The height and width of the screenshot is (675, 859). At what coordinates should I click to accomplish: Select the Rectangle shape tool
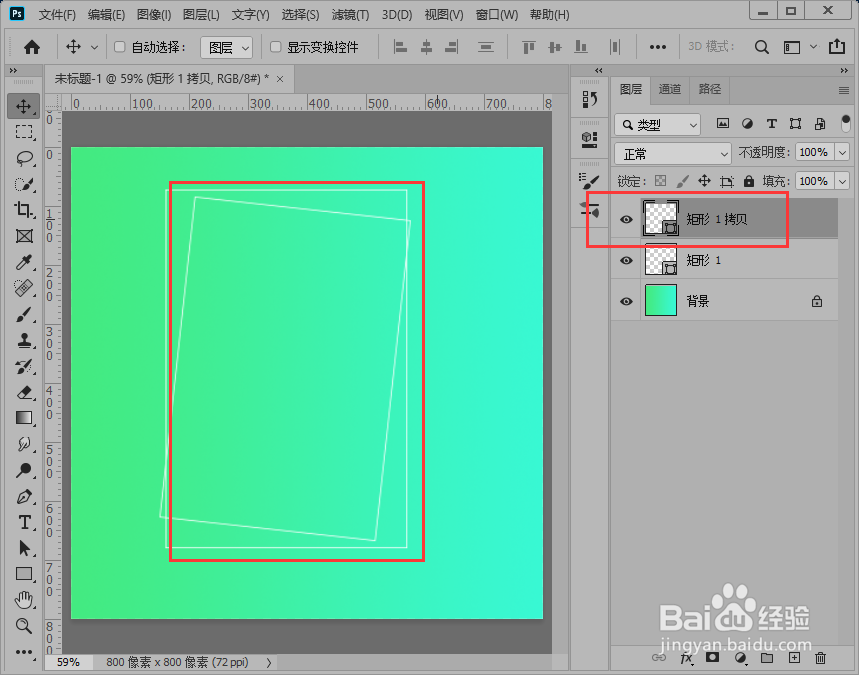(24, 574)
